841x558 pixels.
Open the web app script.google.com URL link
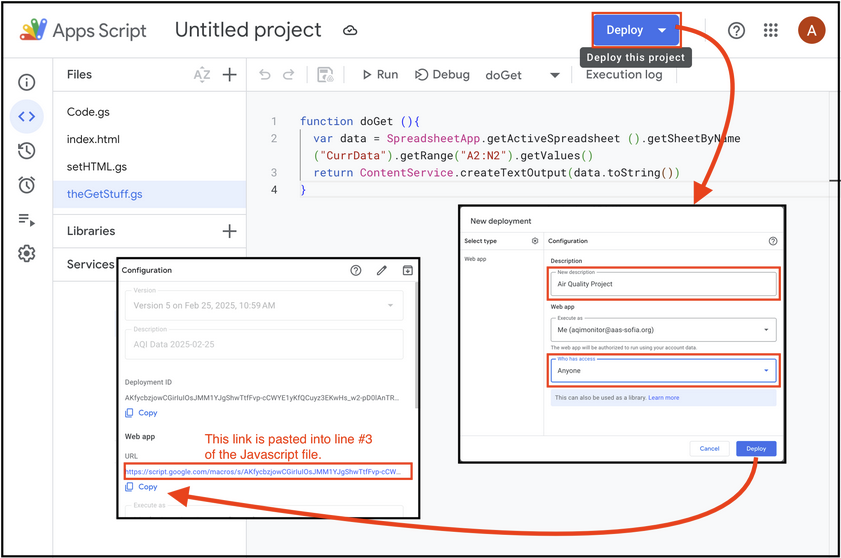pyautogui.click(x=263, y=472)
